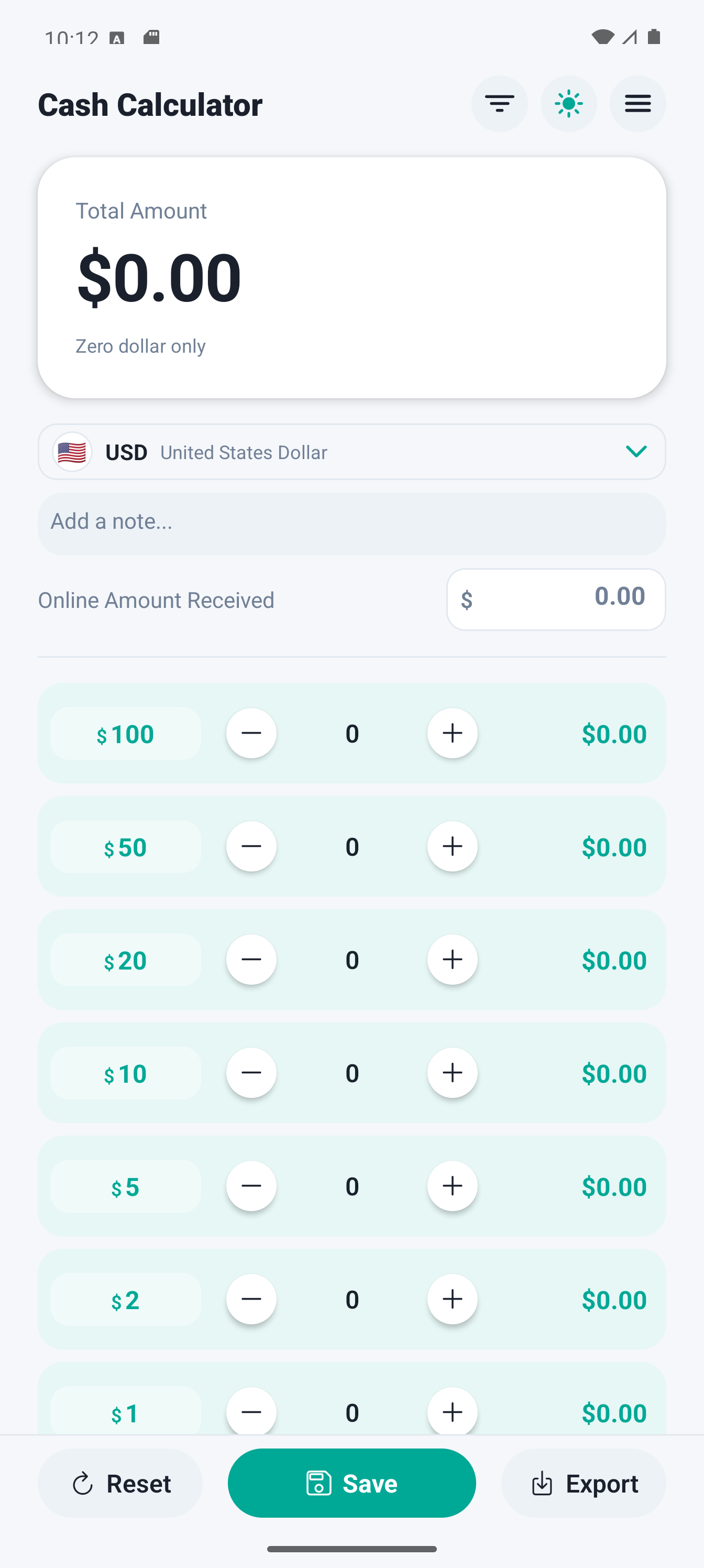Expand the currency selection dropdown
Screen dimensions: 704x1568
tap(636, 452)
